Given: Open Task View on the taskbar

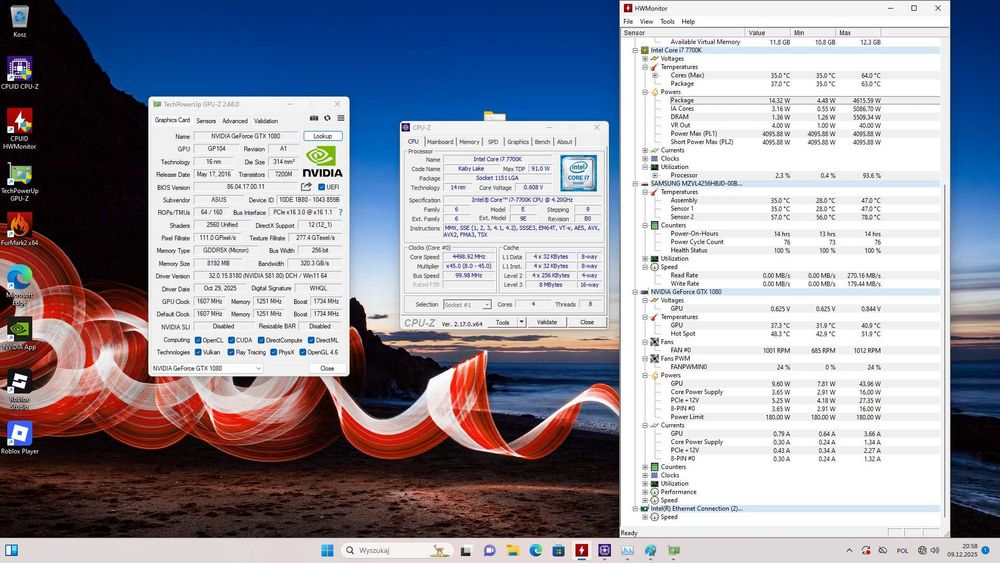Looking at the screenshot, I should pos(466,551).
